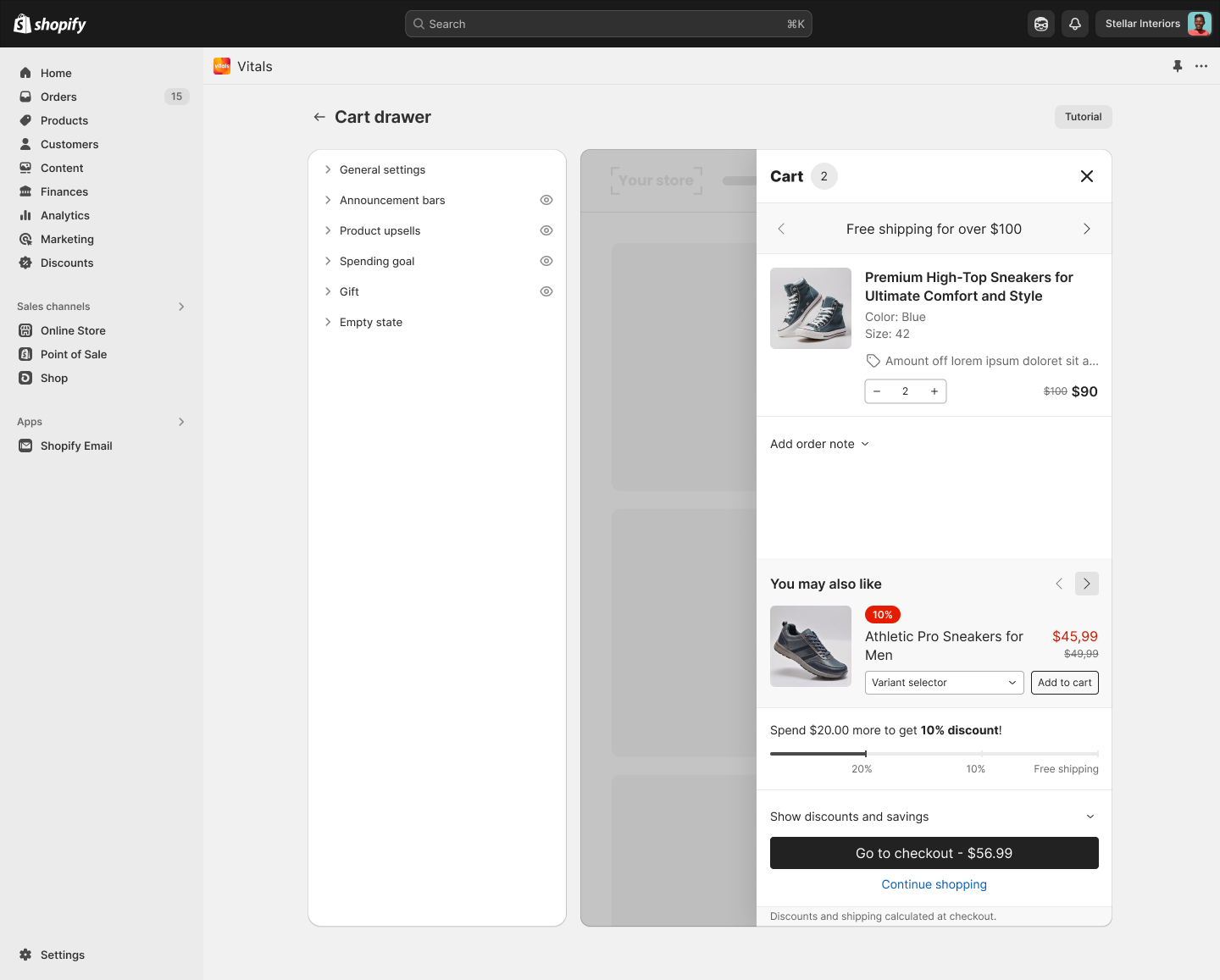Open the three-dot more actions menu
Viewport: 1220px width, 980px height.
pyautogui.click(x=1201, y=66)
